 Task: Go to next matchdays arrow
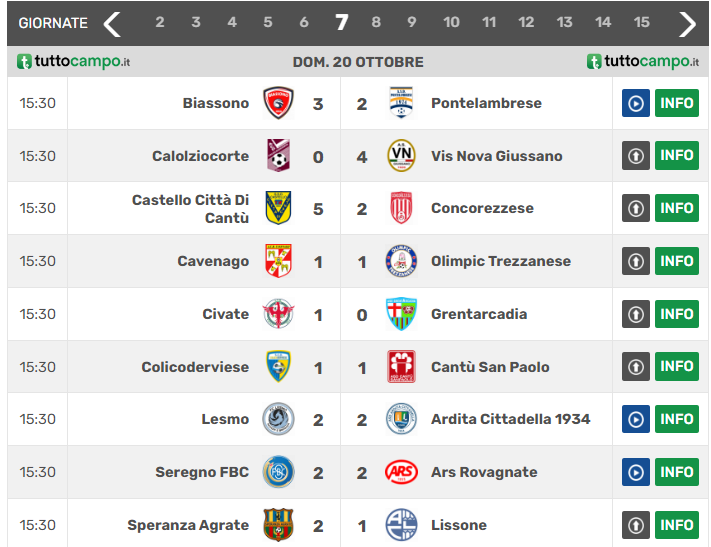click(687, 23)
